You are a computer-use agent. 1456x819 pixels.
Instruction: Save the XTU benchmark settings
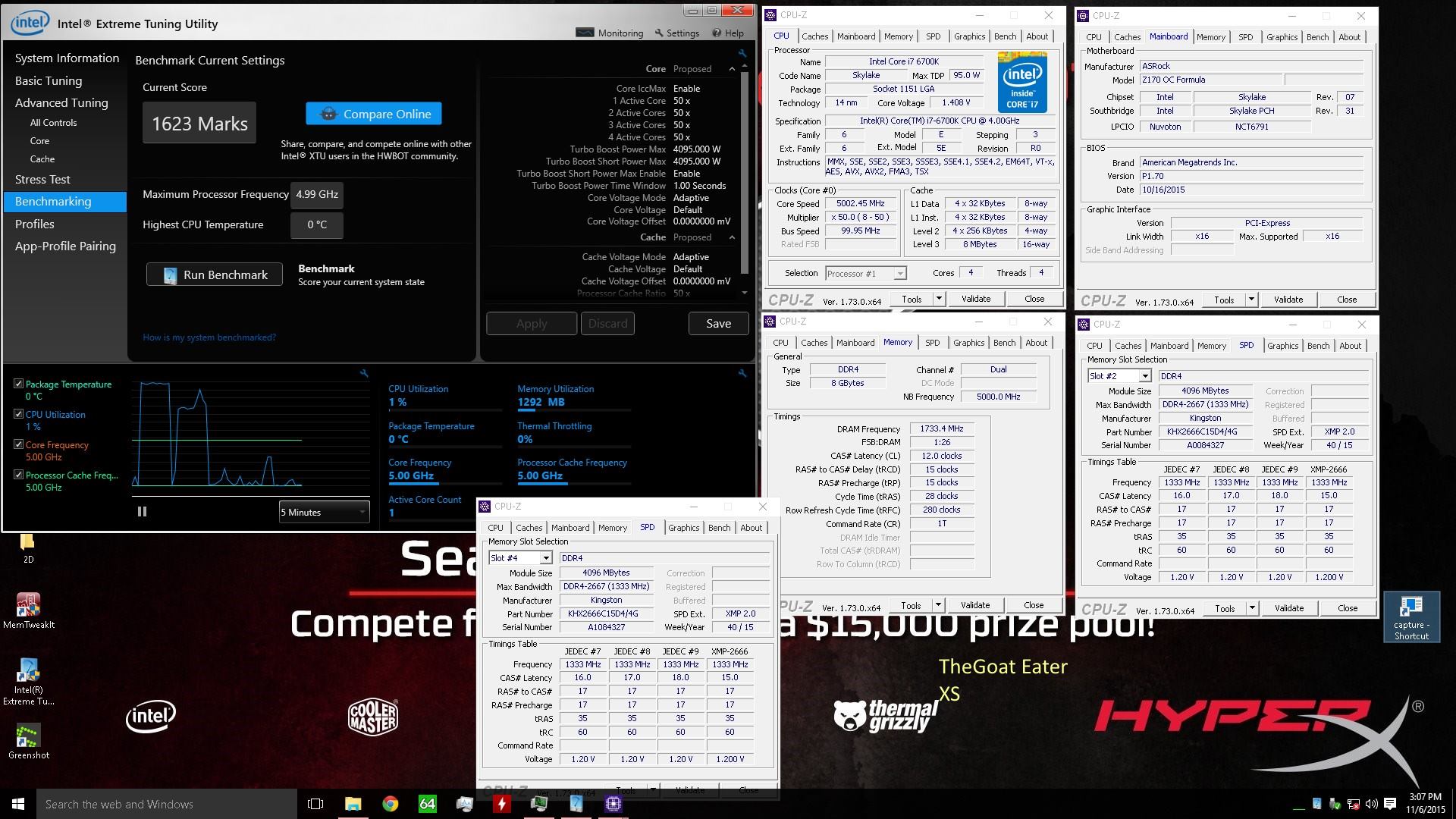point(718,324)
